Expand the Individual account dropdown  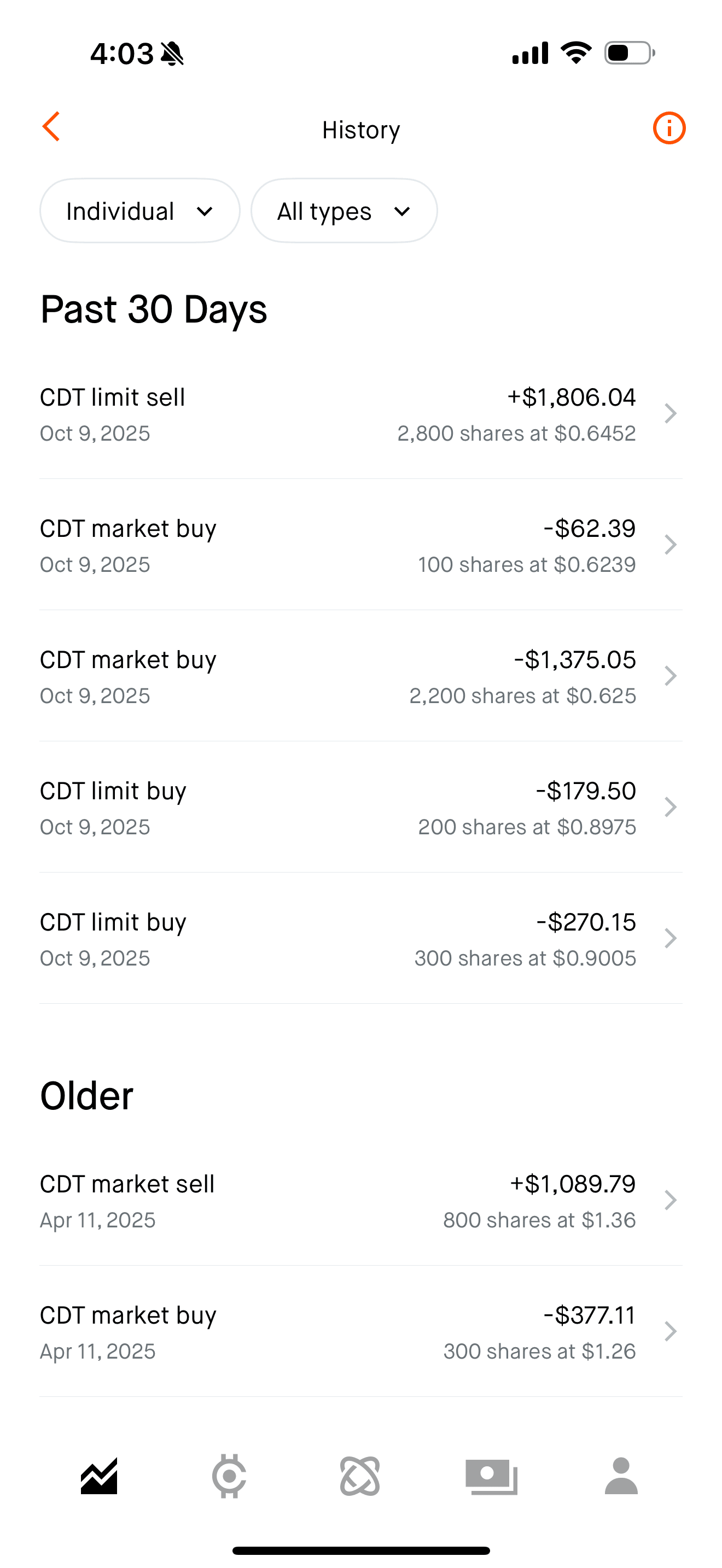click(140, 211)
